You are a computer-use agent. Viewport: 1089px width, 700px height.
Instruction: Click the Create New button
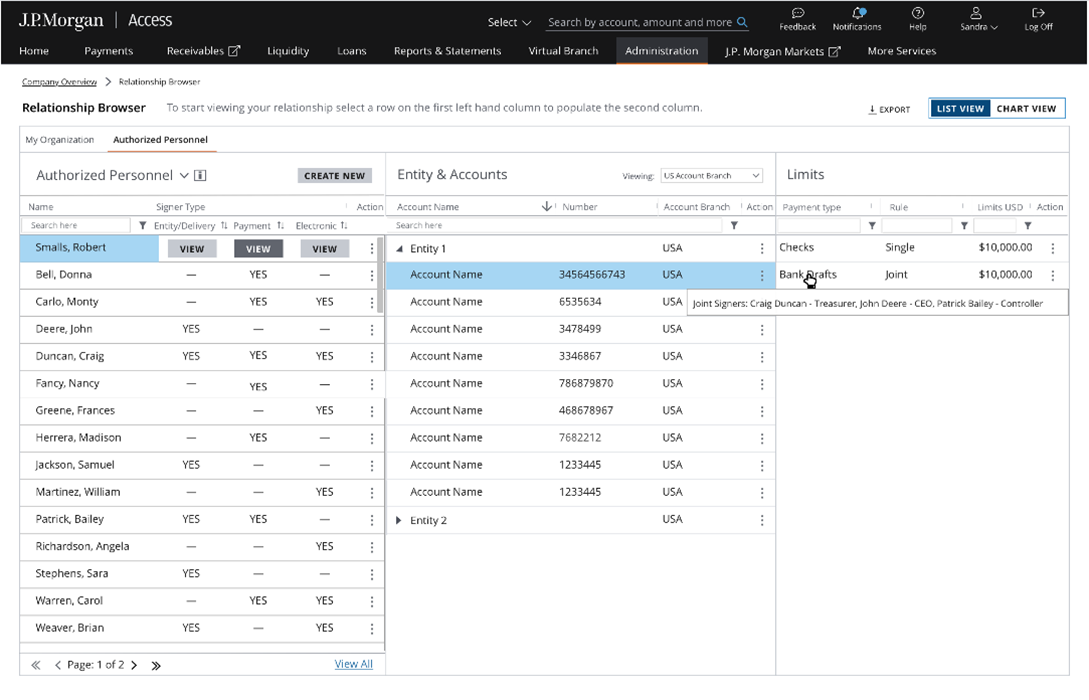coord(334,176)
